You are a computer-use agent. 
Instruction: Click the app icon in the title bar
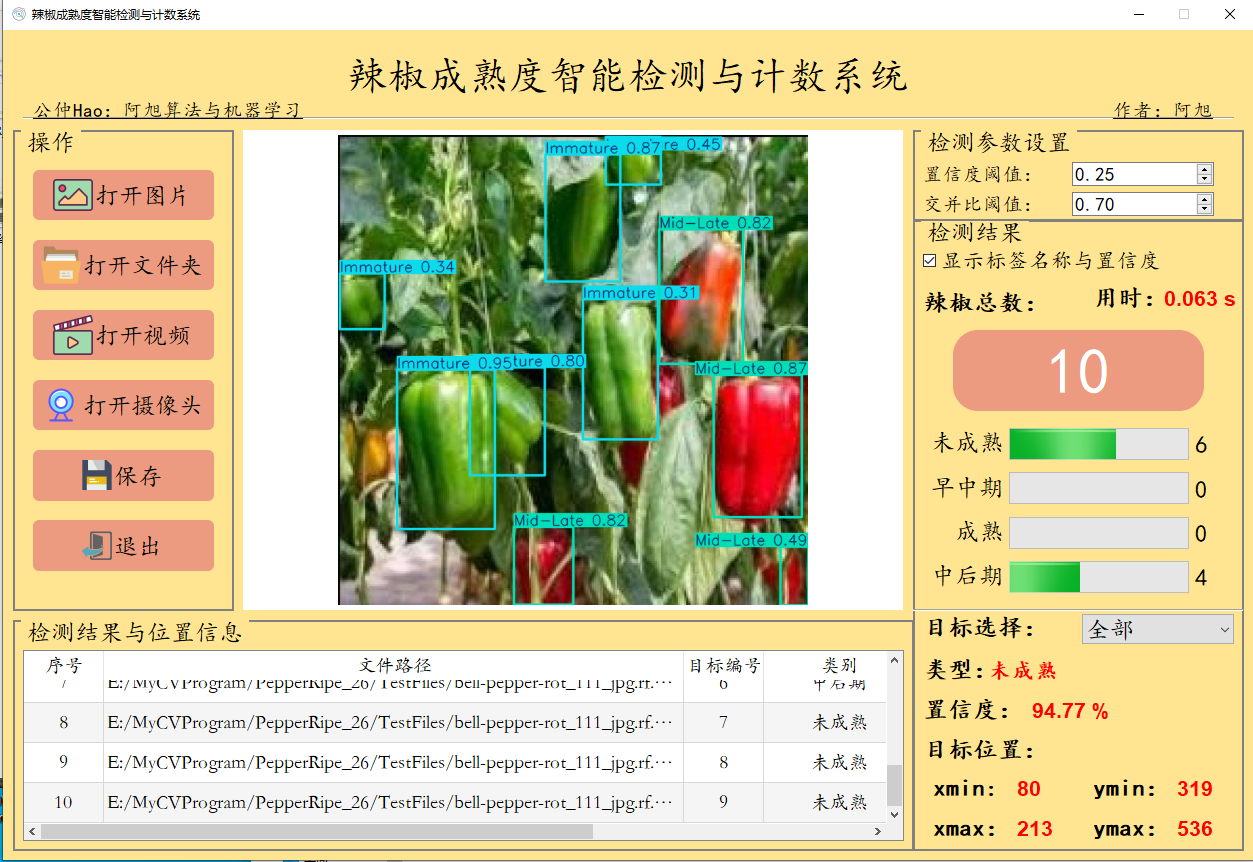click(17, 14)
